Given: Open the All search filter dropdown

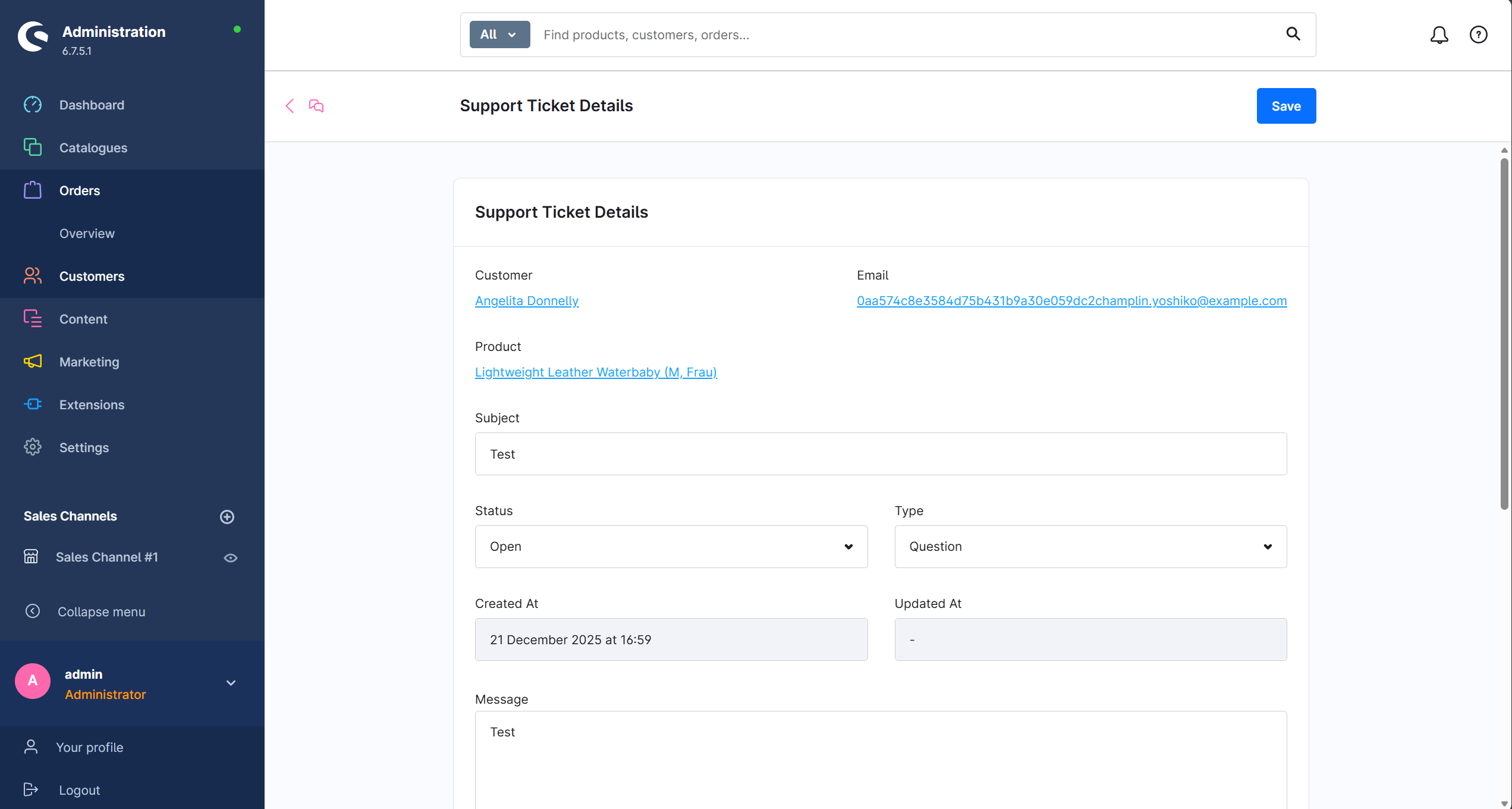Looking at the screenshot, I should click(x=499, y=35).
